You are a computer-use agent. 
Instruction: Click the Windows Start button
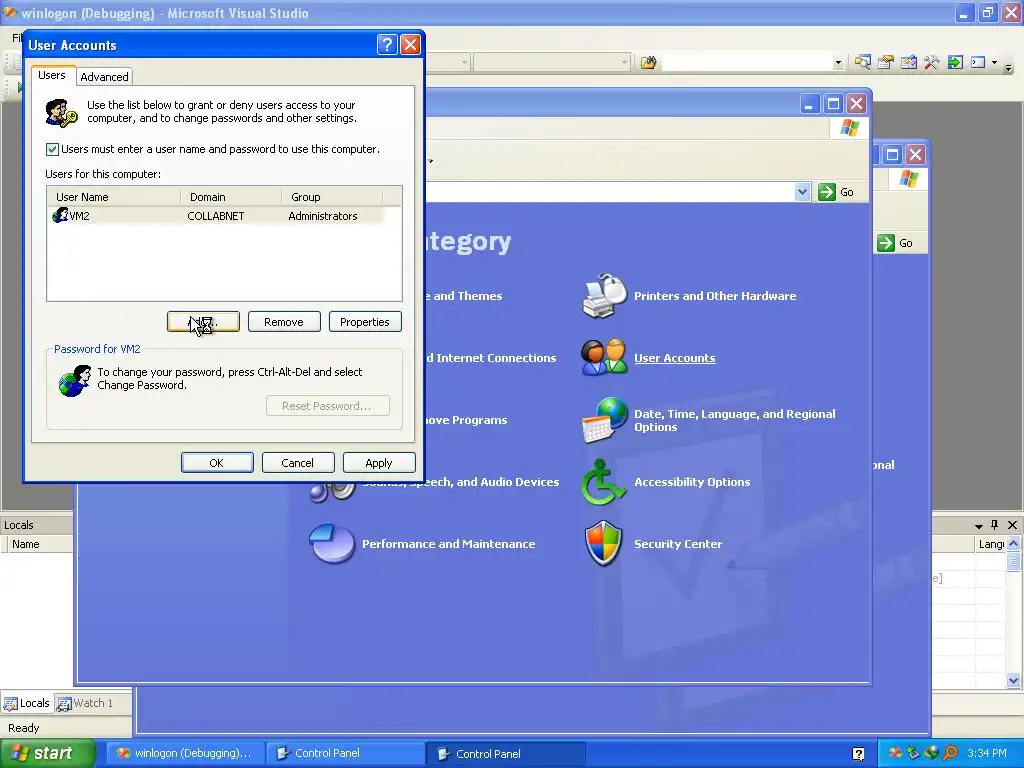click(47, 754)
